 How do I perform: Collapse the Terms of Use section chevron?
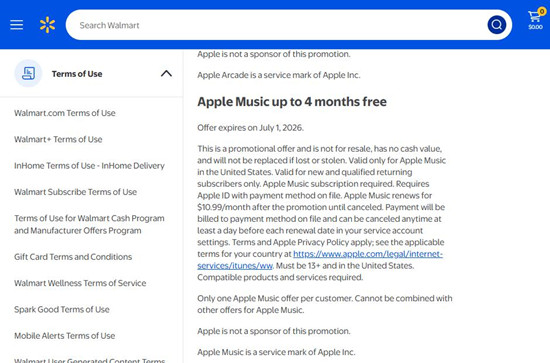point(166,73)
